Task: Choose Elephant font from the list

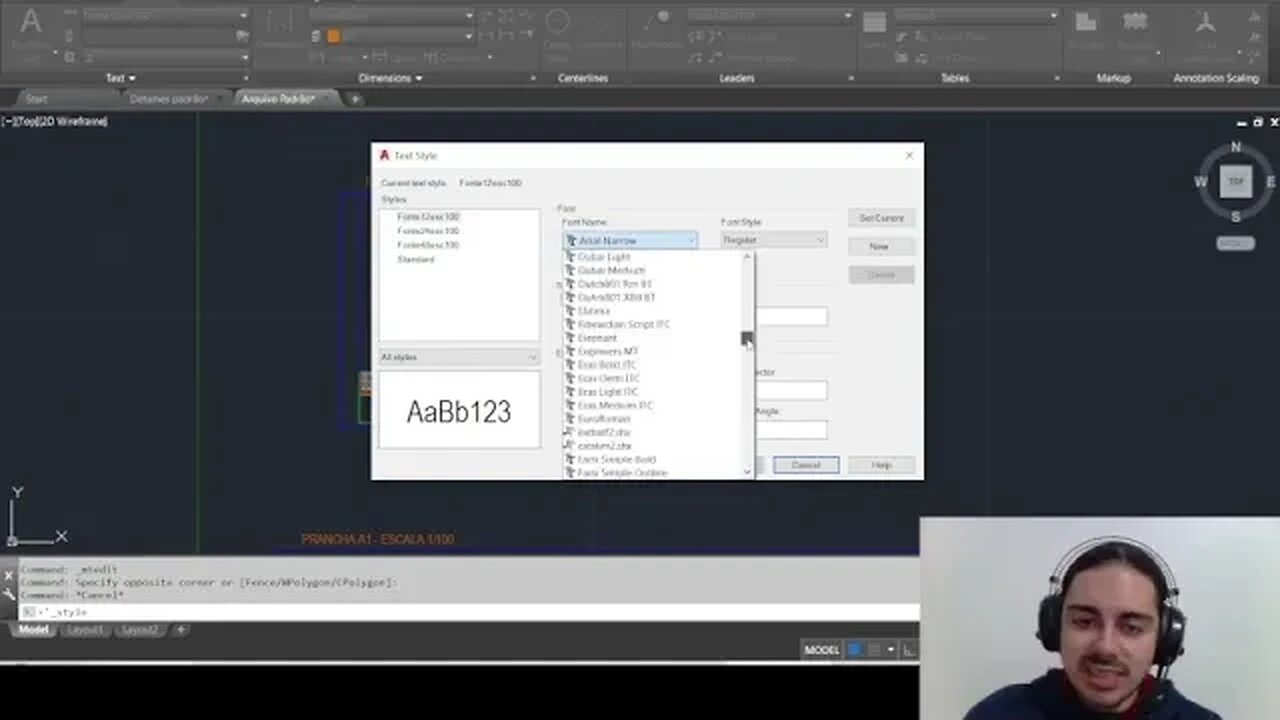Action: [x=597, y=338]
